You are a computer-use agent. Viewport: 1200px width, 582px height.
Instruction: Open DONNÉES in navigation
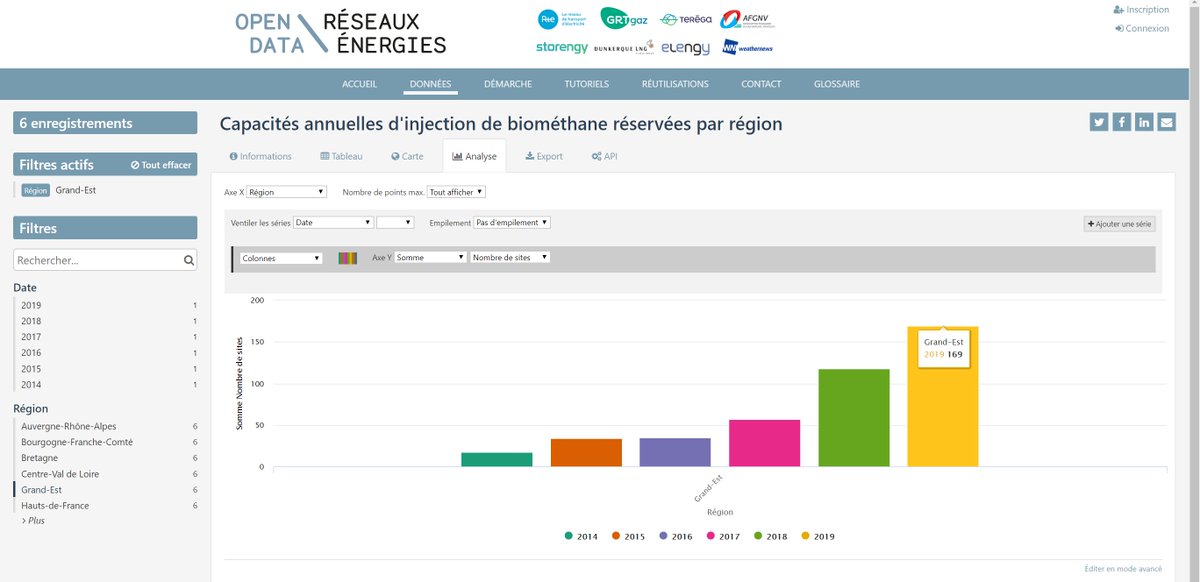pyautogui.click(x=431, y=84)
